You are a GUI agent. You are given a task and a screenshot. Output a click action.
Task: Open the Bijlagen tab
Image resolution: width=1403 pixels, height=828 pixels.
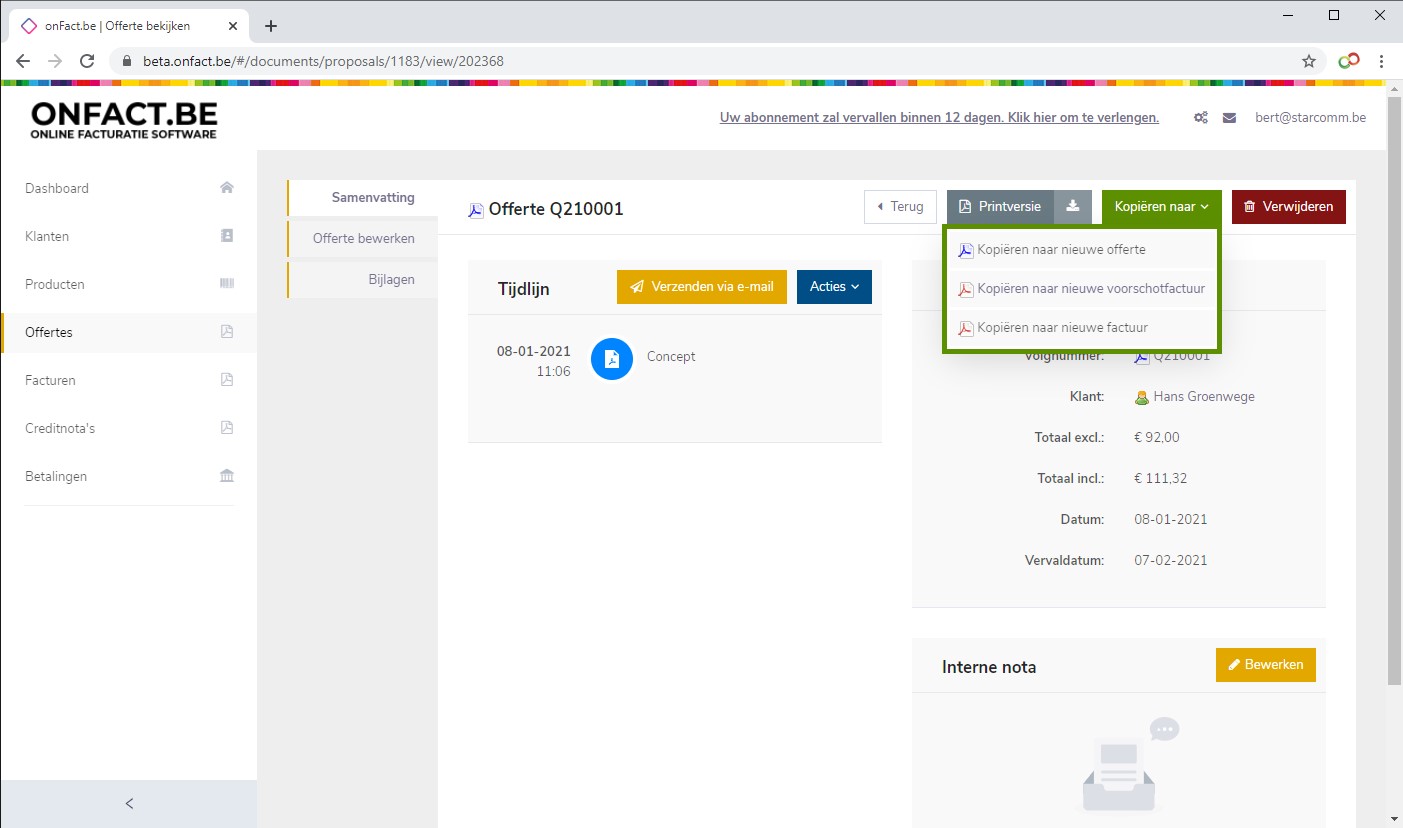coord(391,280)
